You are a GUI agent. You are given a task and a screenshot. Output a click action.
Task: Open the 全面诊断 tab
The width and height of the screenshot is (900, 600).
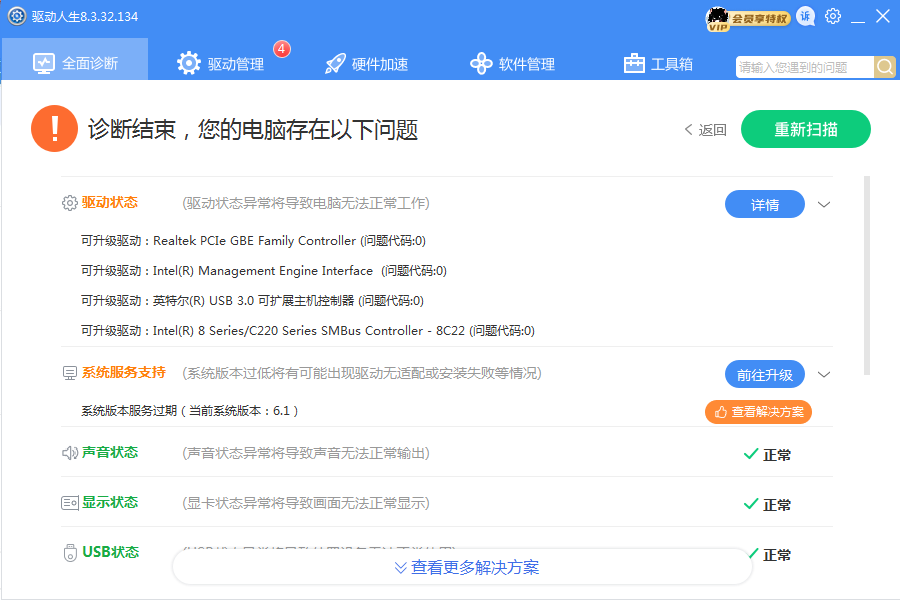pyautogui.click(x=75, y=59)
